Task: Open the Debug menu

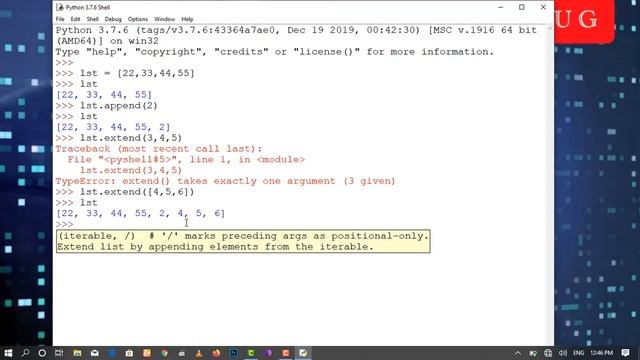Action: (113, 19)
